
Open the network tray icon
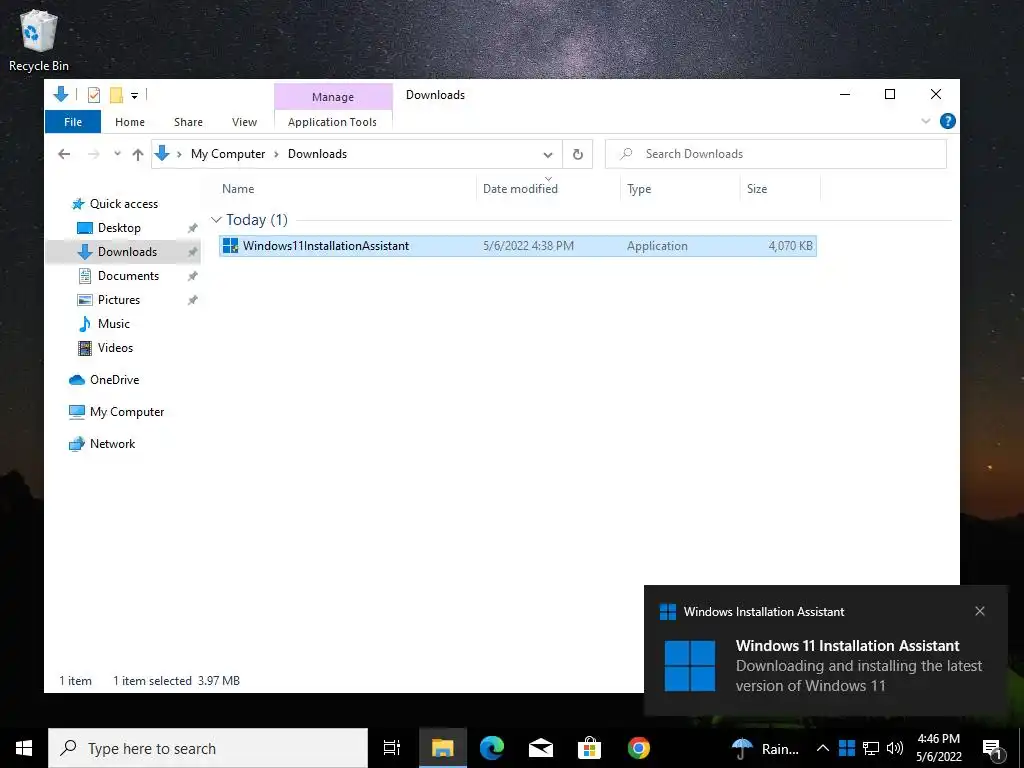pyautogui.click(x=871, y=748)
